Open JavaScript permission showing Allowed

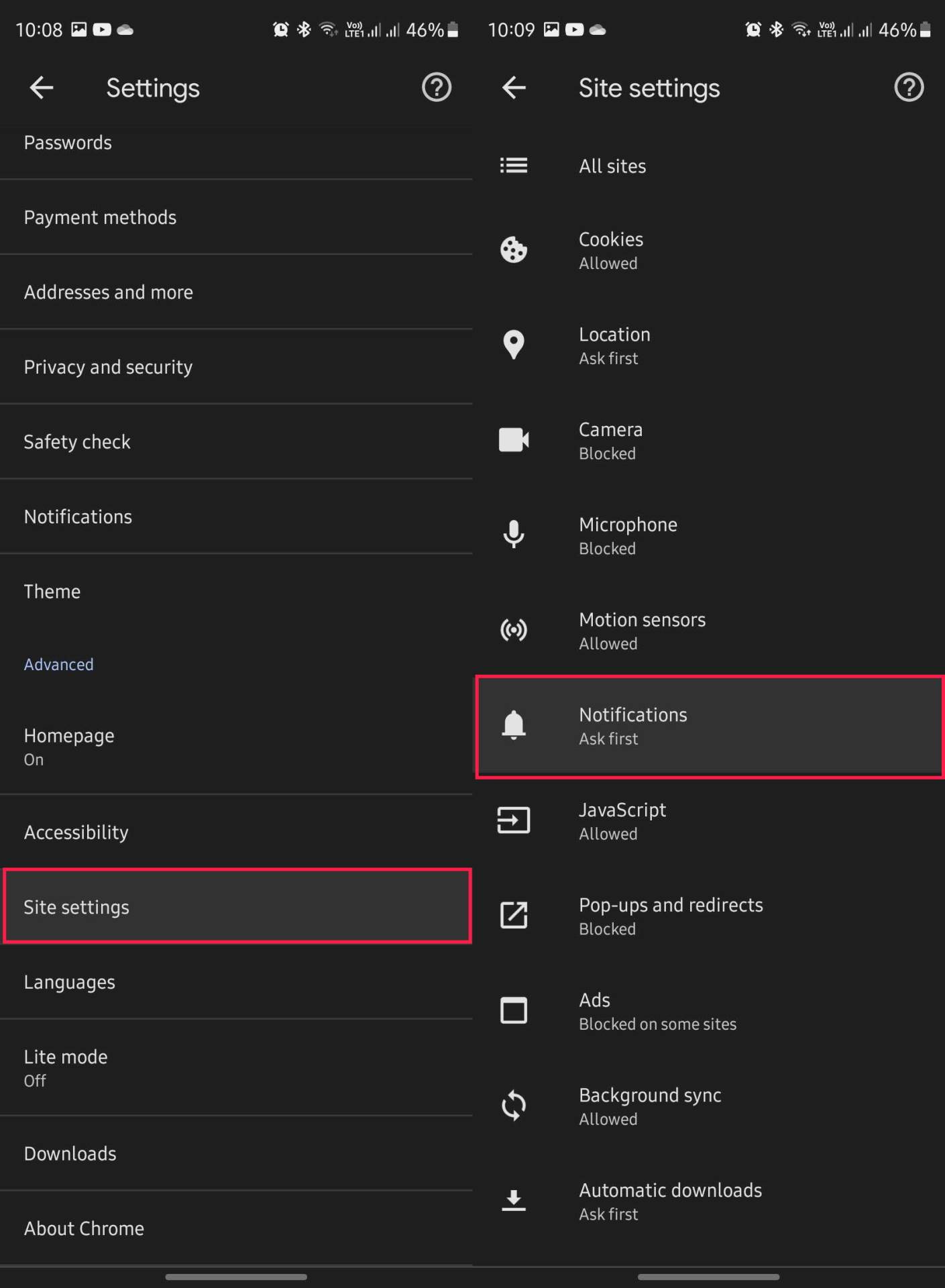pos(709,820)
